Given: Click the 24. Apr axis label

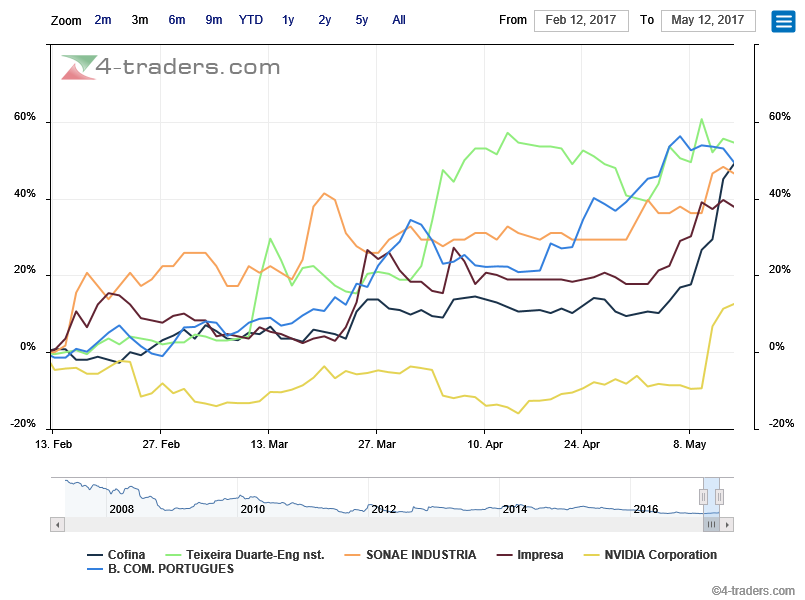Looking at the screenshot, I should pos(582,444).
